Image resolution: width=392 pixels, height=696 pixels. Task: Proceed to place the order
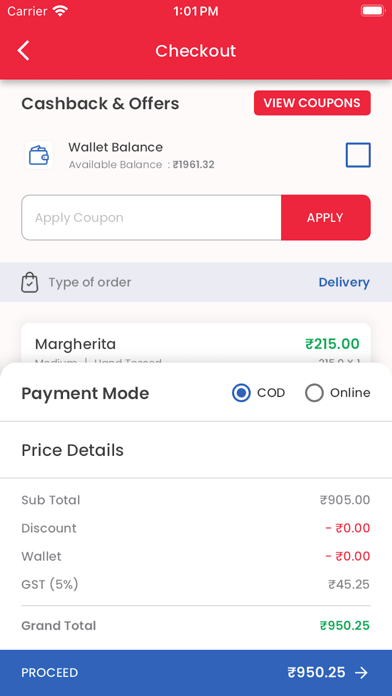196,673
